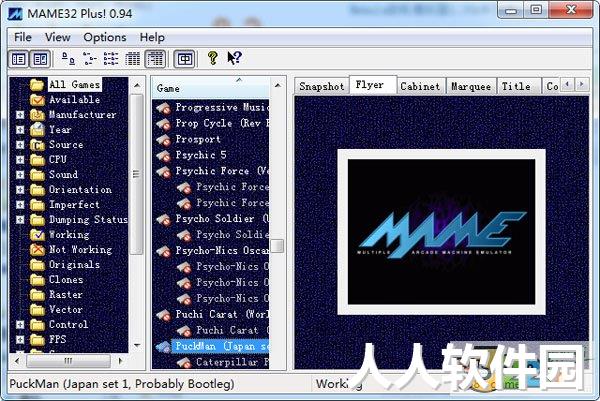The height and width of the screenshot is (401, 600).
Task: Click the What's This help pointer icon
Action: point(235,58)
